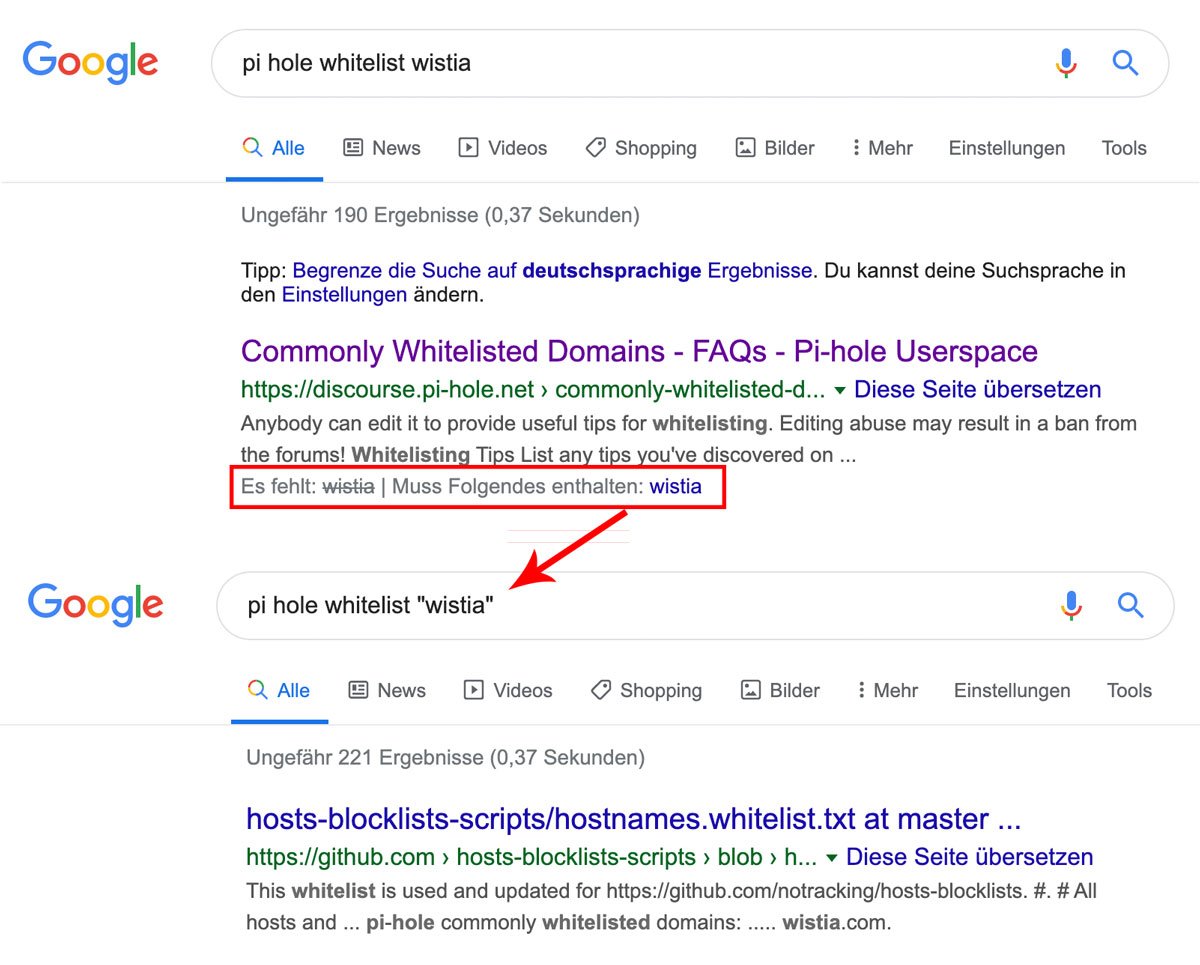The width and height of the screenshot is (1200, 965).
Task: Click the wistia link after Muss Folgendes enthalten
Action: (676, 487)
